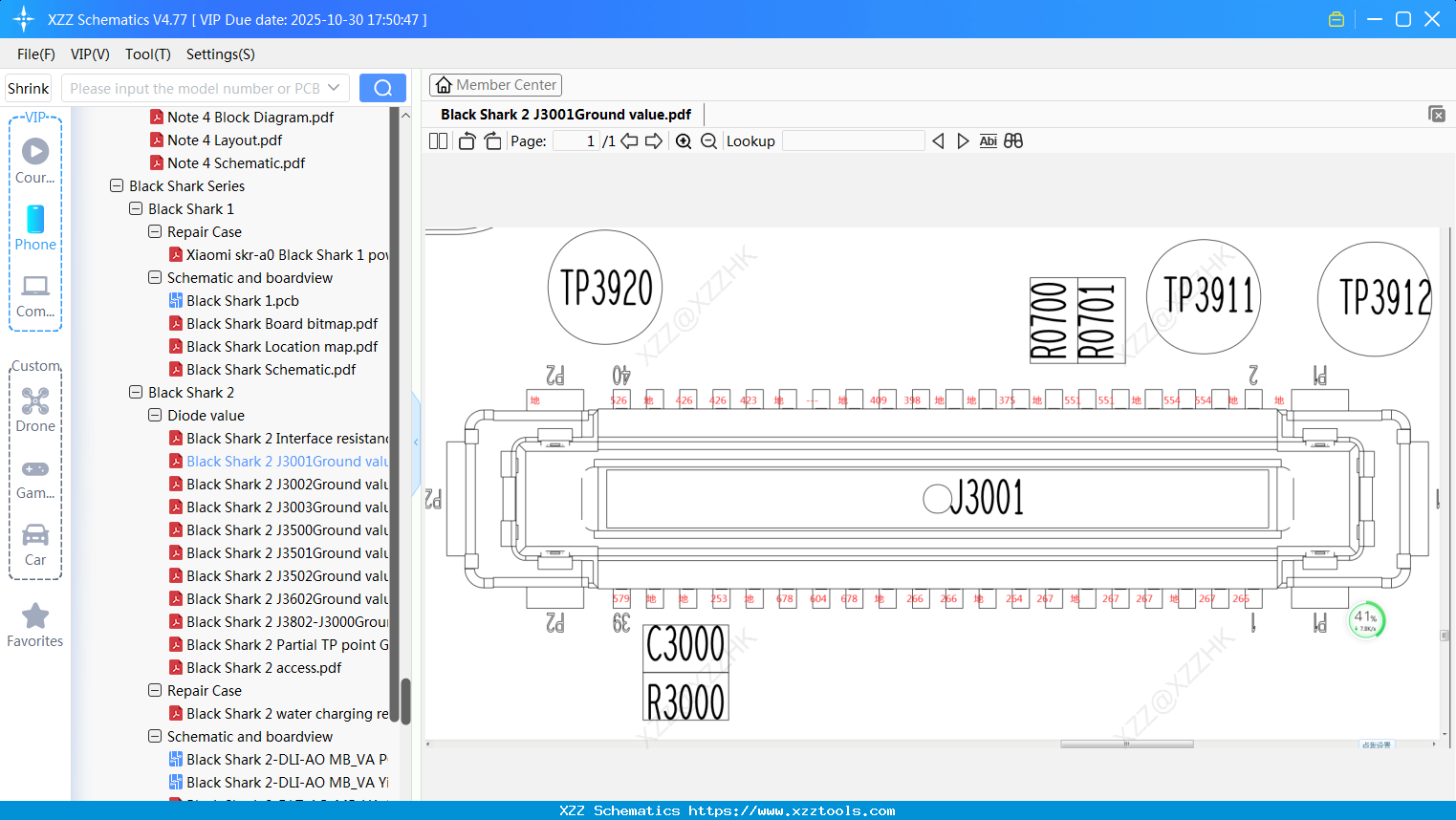Click the tab-list icon at the viewer's right
This screenshot has height=820, width=1456.
point(1437,114)
